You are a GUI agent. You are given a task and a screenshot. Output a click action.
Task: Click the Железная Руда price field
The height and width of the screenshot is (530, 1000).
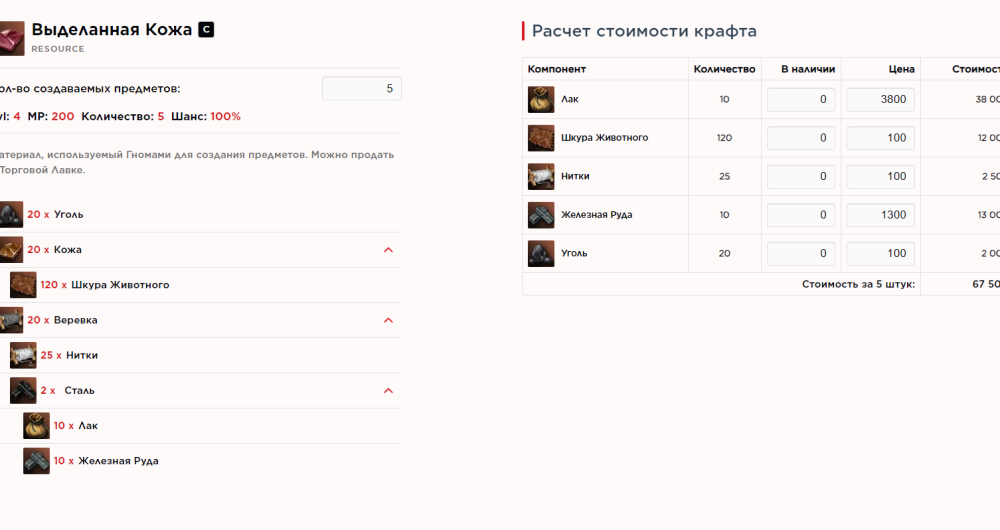pos(880,215)
